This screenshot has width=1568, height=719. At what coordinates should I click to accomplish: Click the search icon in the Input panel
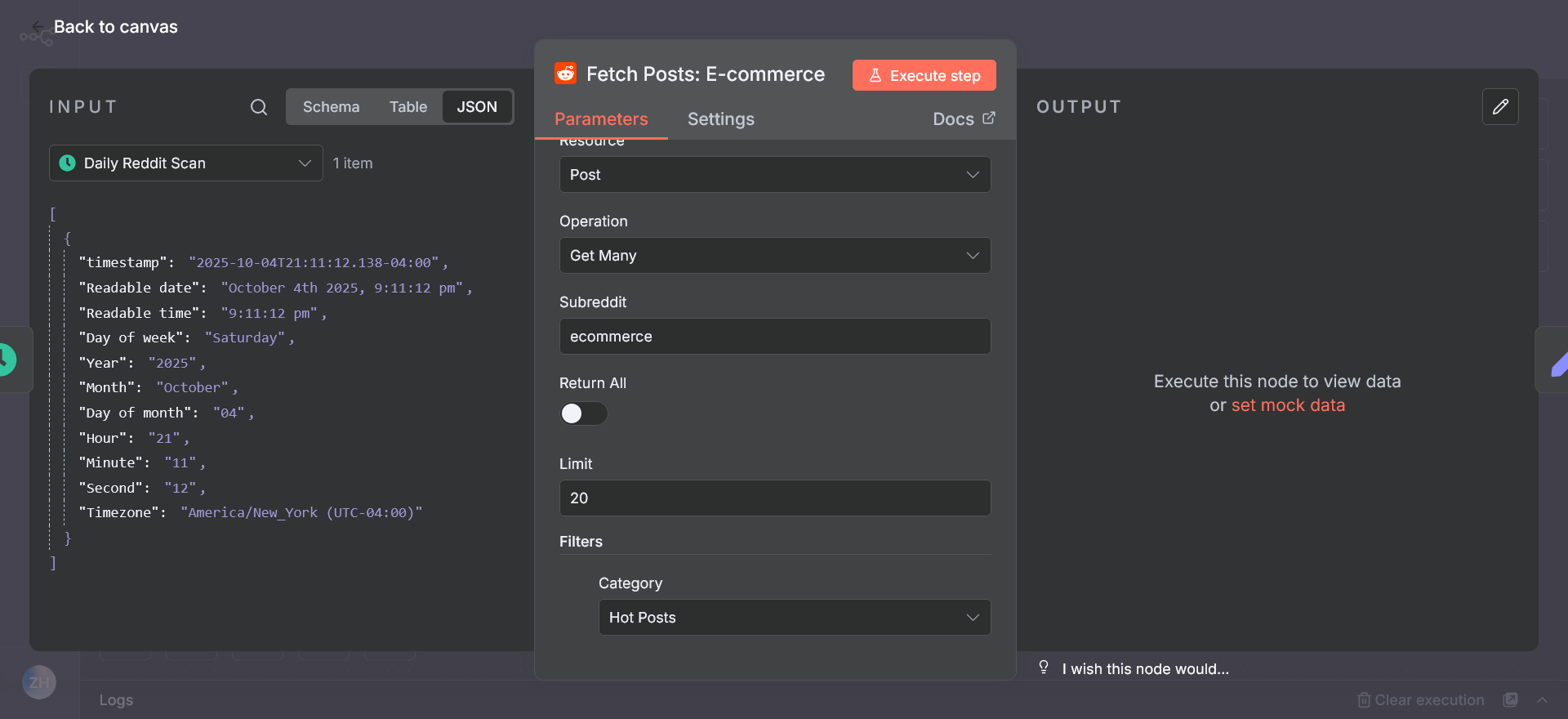259,107
